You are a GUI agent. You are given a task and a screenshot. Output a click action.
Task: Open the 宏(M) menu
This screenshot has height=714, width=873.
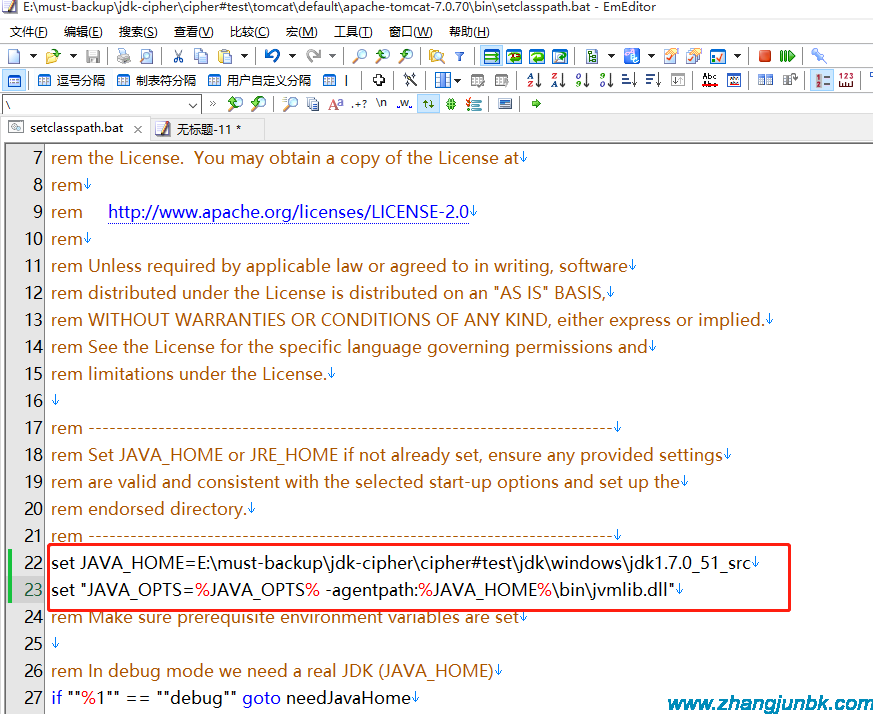(x=301, y=32)
